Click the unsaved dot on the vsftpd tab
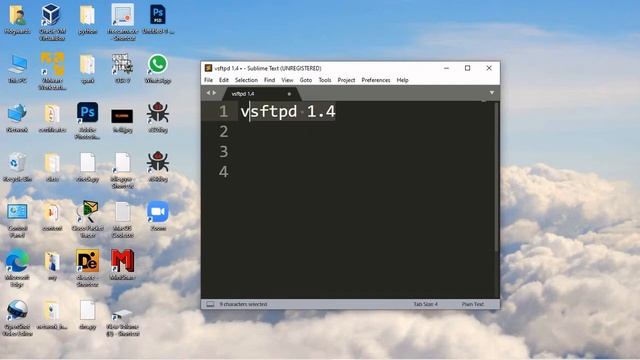640x360 pixels. [x=289, y=94]
